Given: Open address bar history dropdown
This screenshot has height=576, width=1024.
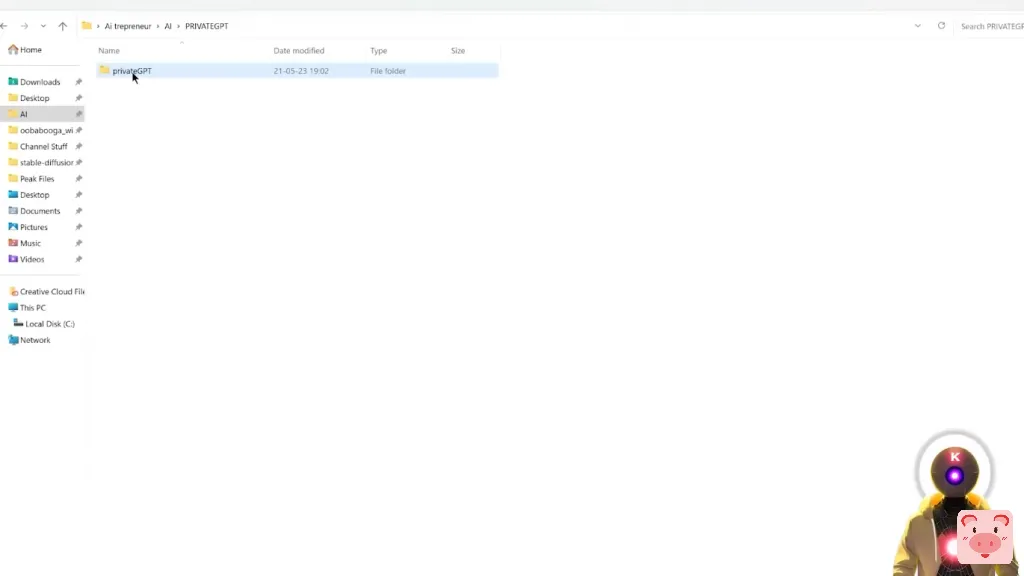Looking at the screenshot, I should point(918,26).
